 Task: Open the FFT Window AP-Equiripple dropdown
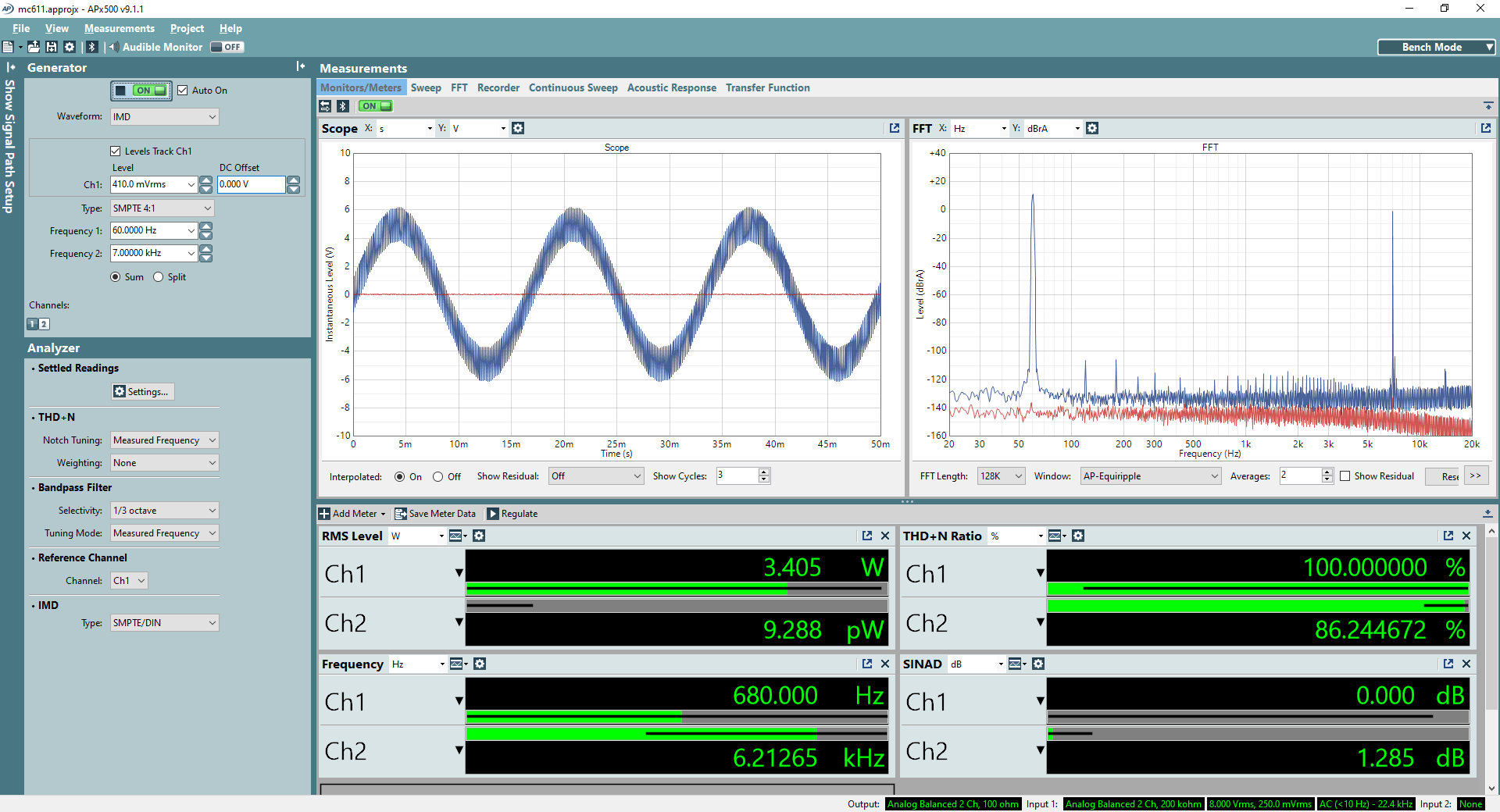pyautogui.click(x=1150, y=476)
